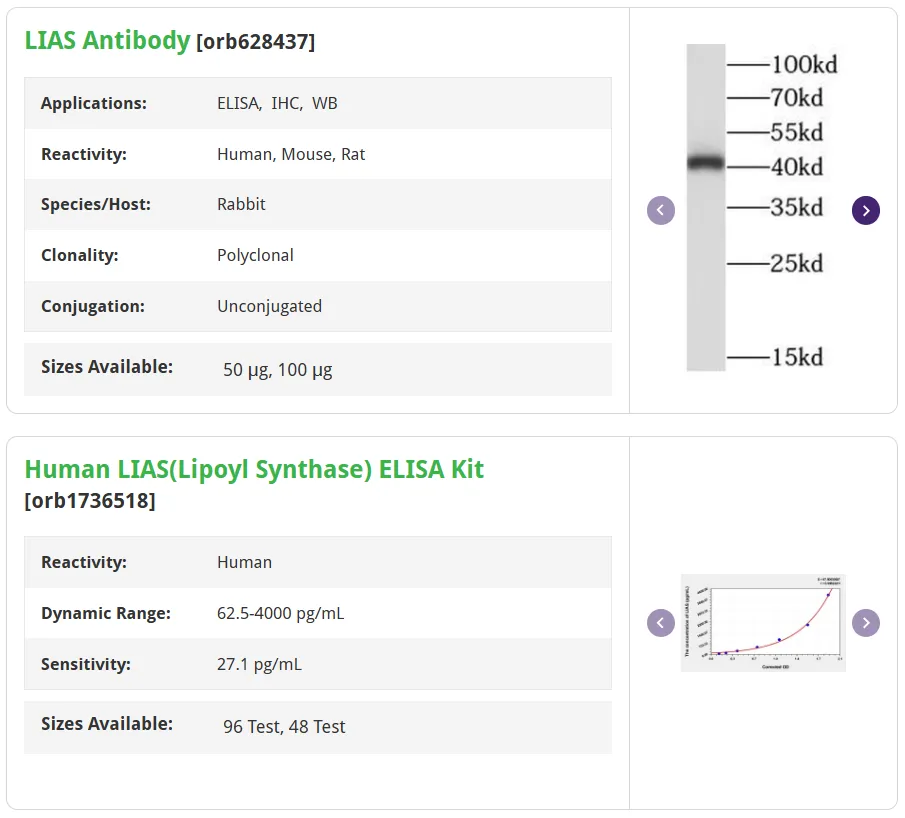Click the ELISA Kit Reactivity Human row
The width and height of the screenshot is (905, 818).
pyautogui.click(x=317, y=562)
